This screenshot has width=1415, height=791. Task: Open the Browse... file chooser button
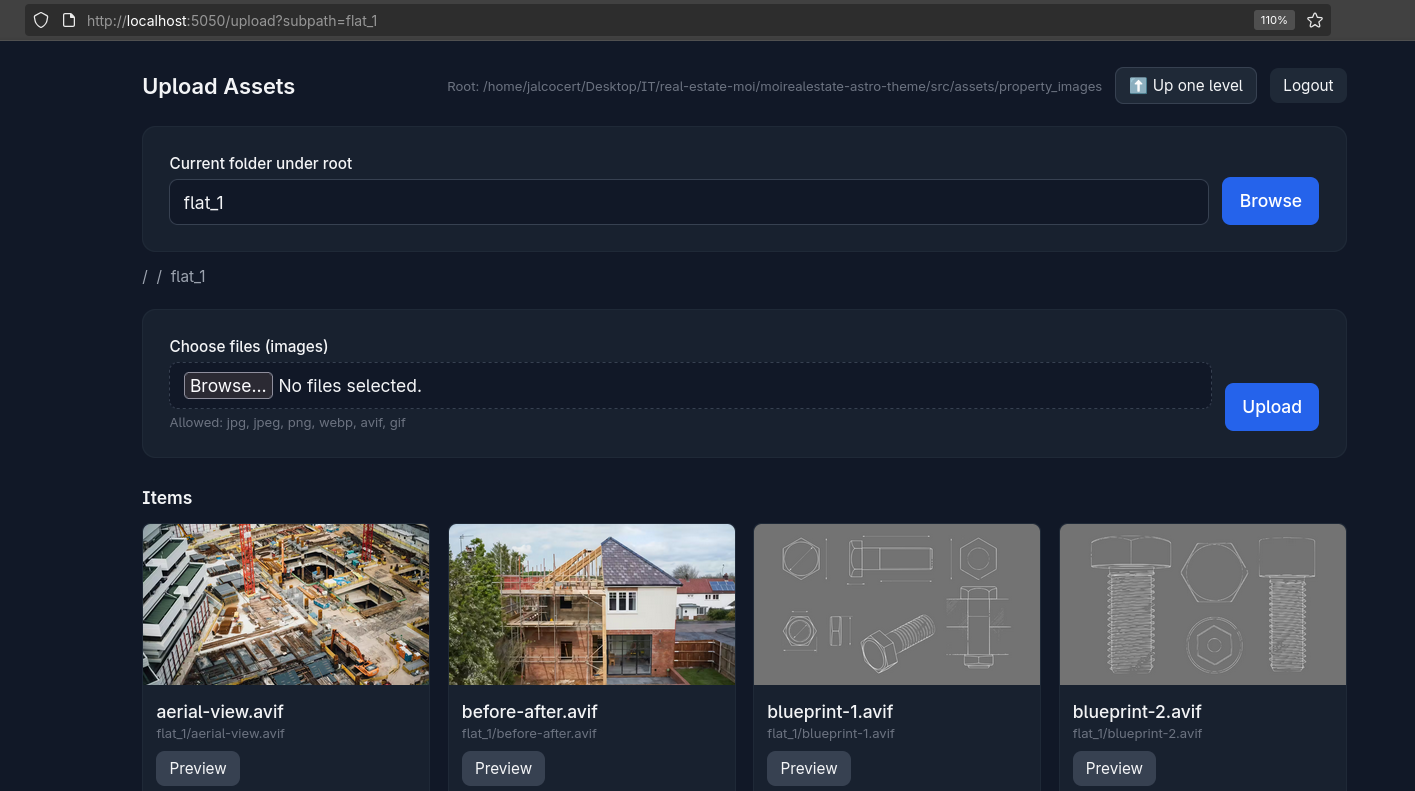[x=228, y=386]
